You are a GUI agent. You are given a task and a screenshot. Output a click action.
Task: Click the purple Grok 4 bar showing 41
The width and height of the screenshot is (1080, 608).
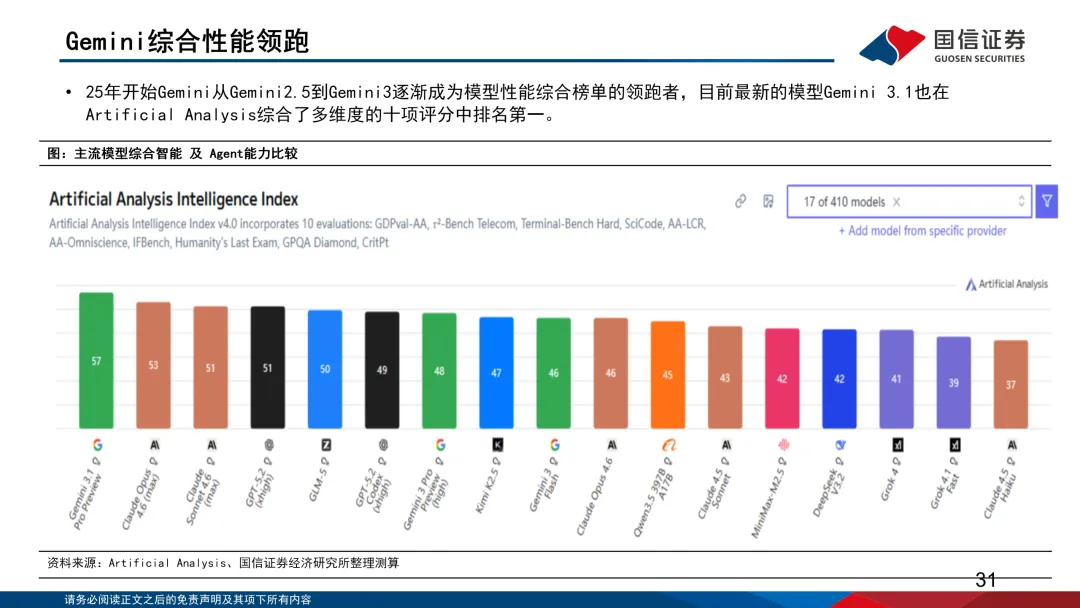897,379
